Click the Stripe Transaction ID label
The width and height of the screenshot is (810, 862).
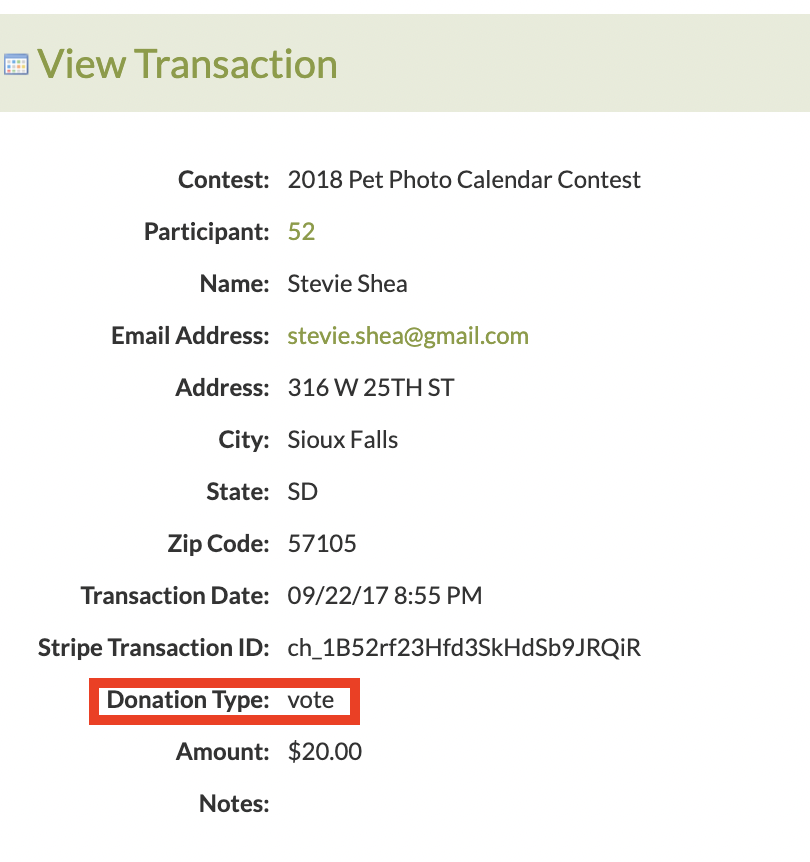(153, 648)
